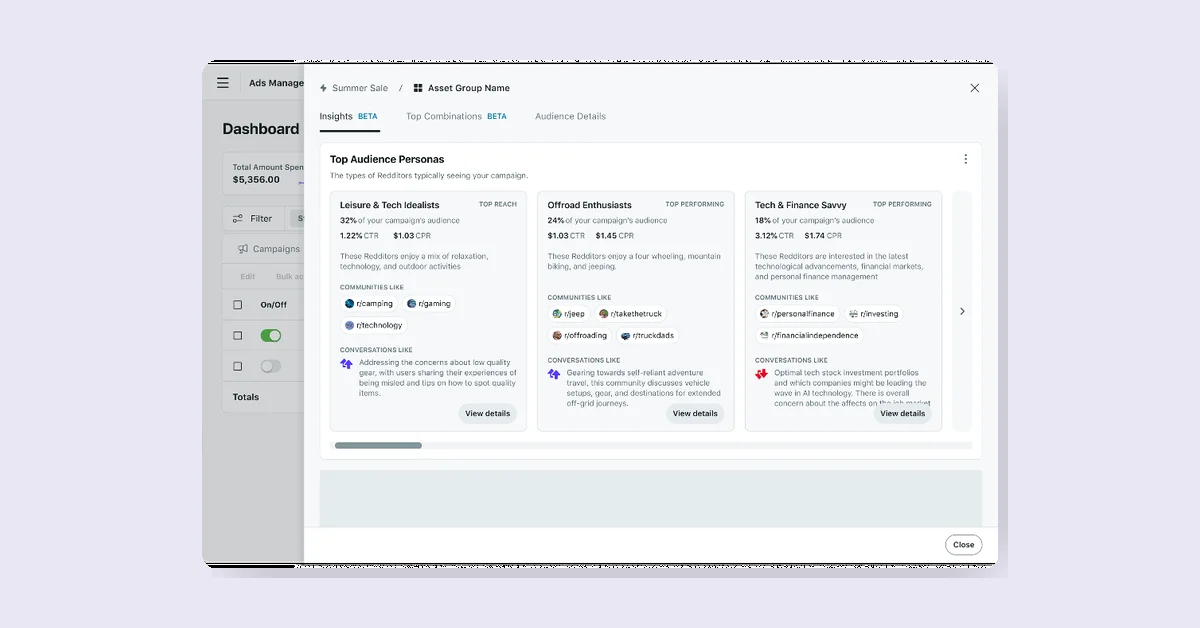Check the select-all checkbox in the On/Off column
The width and height of the screenshot is (1200, 628).
[x=237, y=304]
